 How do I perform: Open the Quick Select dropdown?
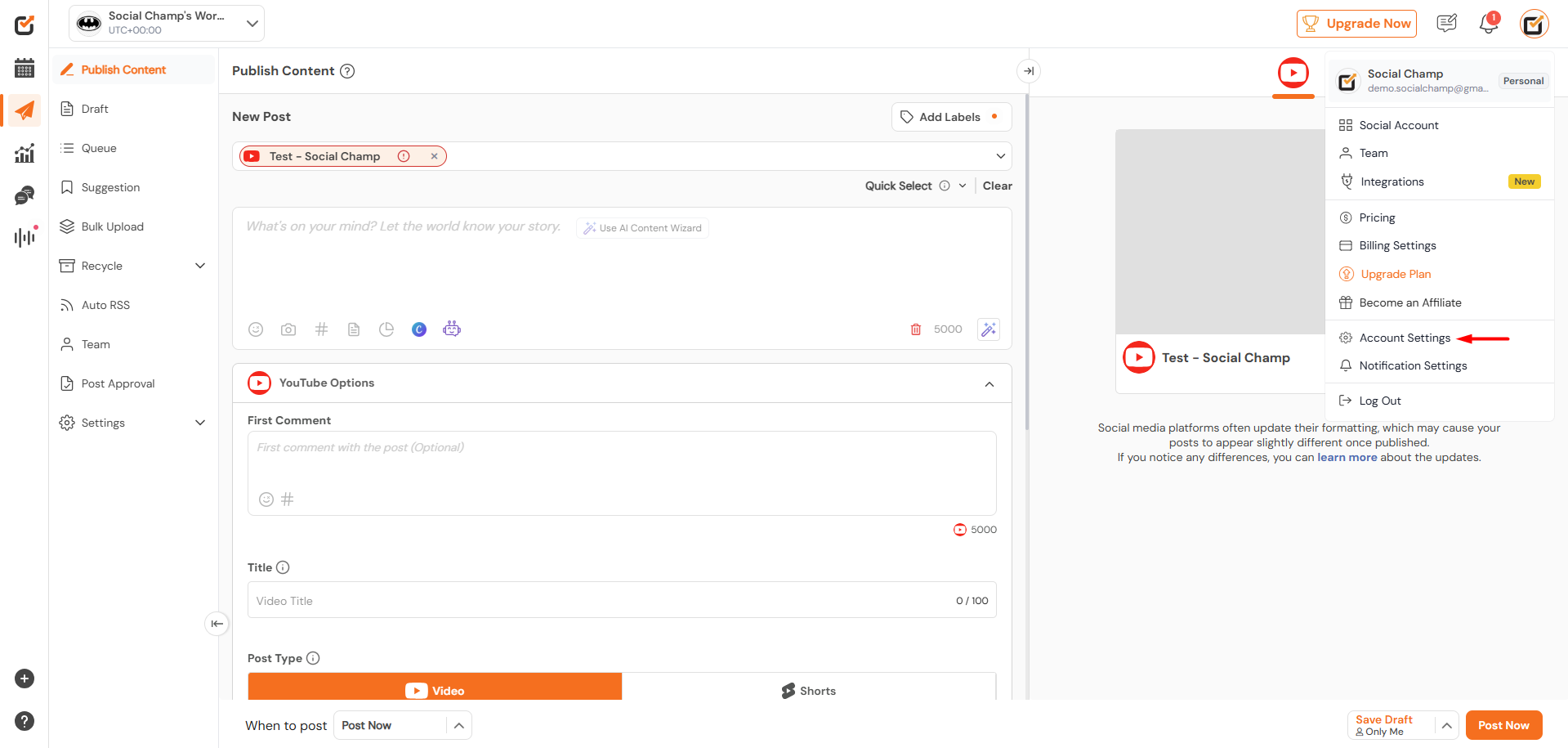tap(916, 186)
